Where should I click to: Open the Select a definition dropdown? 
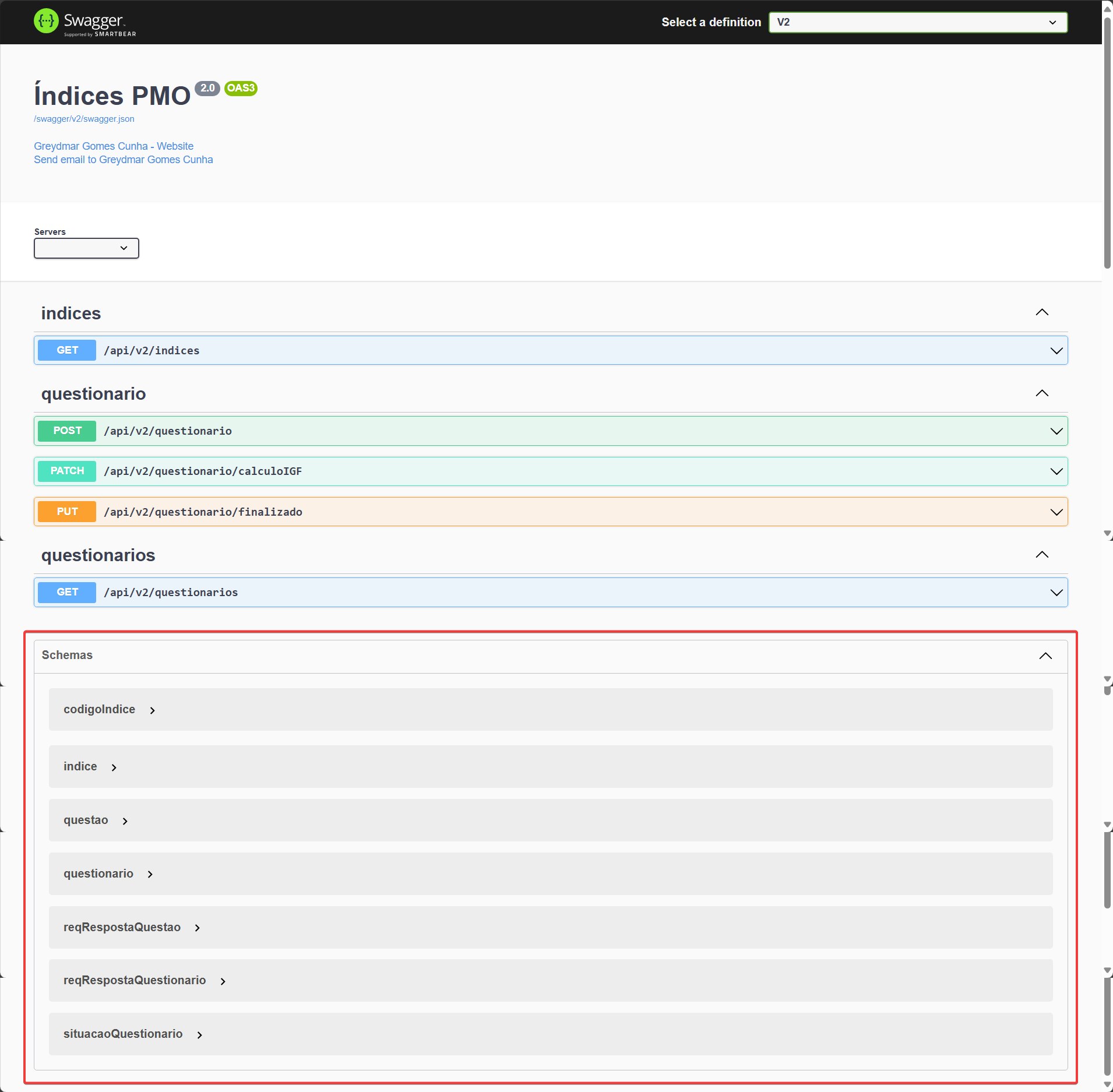pos(917,22)
